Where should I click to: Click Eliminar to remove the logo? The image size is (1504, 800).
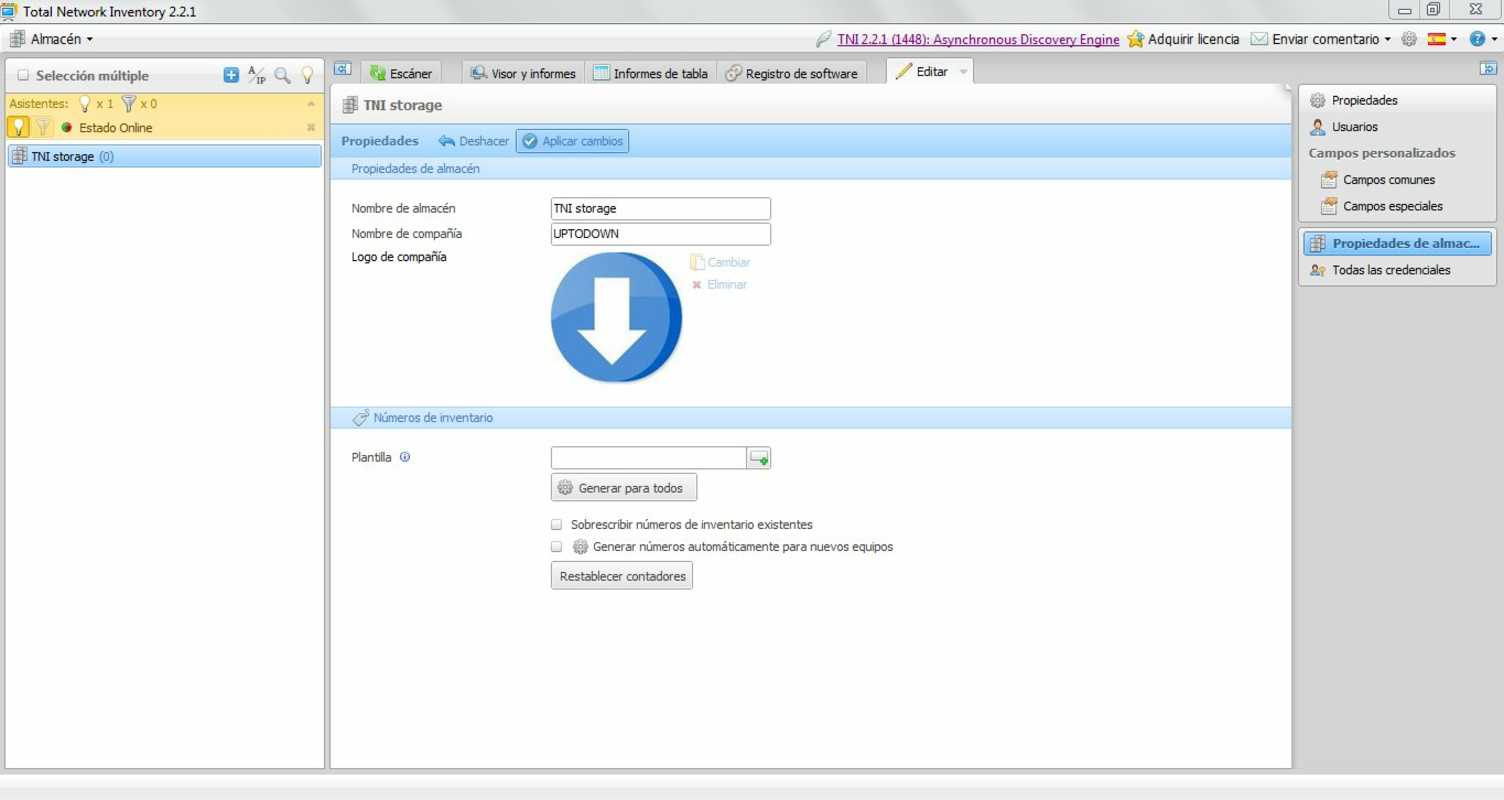click(x=720, y=285)
